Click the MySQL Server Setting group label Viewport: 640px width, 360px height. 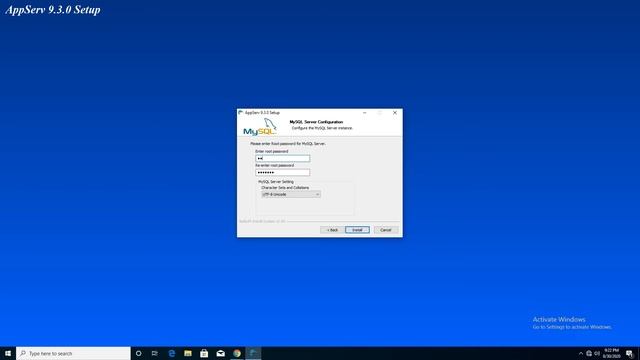276,182
